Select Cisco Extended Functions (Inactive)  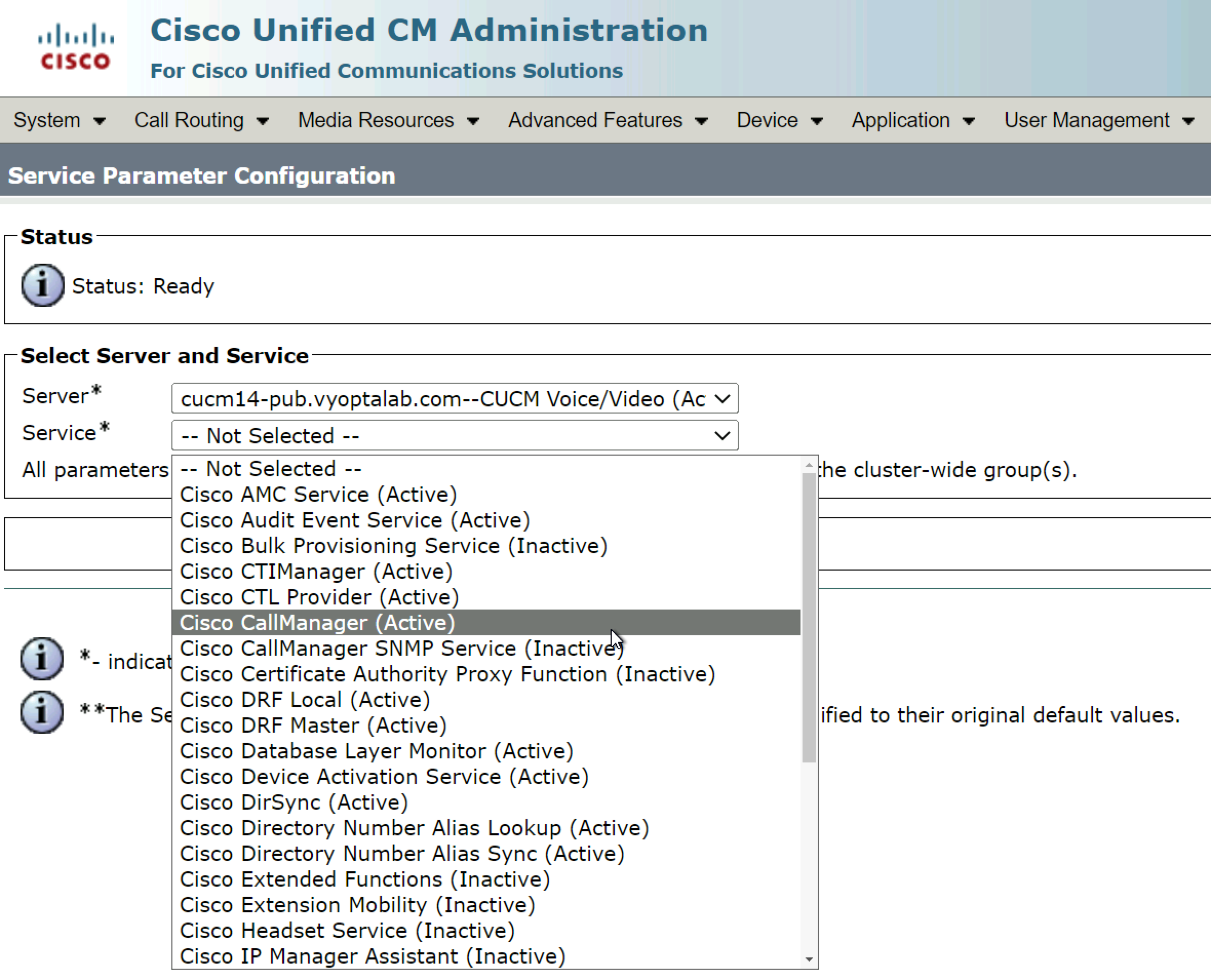click(486, 879)
